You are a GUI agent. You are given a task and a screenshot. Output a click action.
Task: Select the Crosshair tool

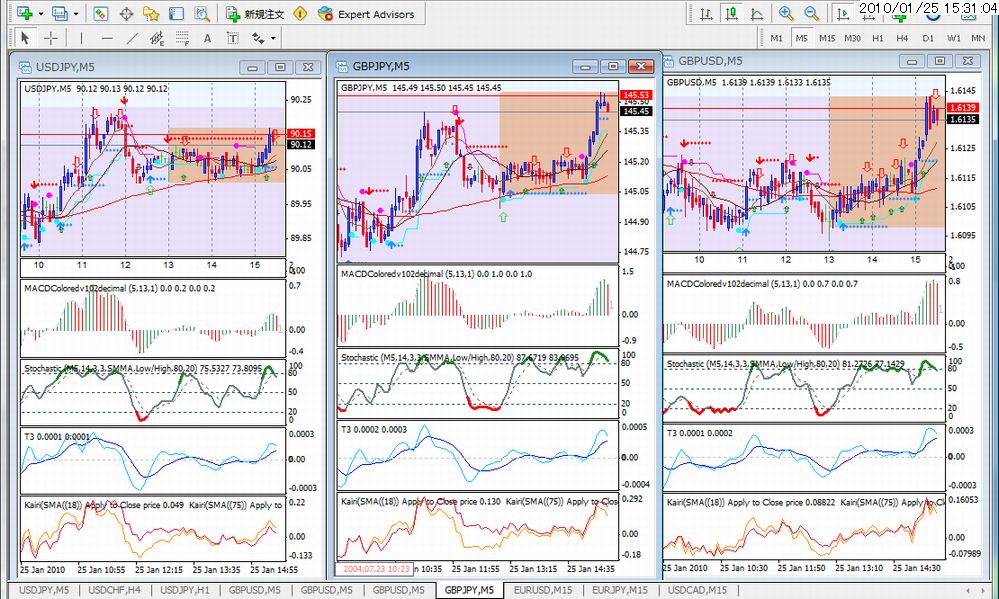(51, 38)
